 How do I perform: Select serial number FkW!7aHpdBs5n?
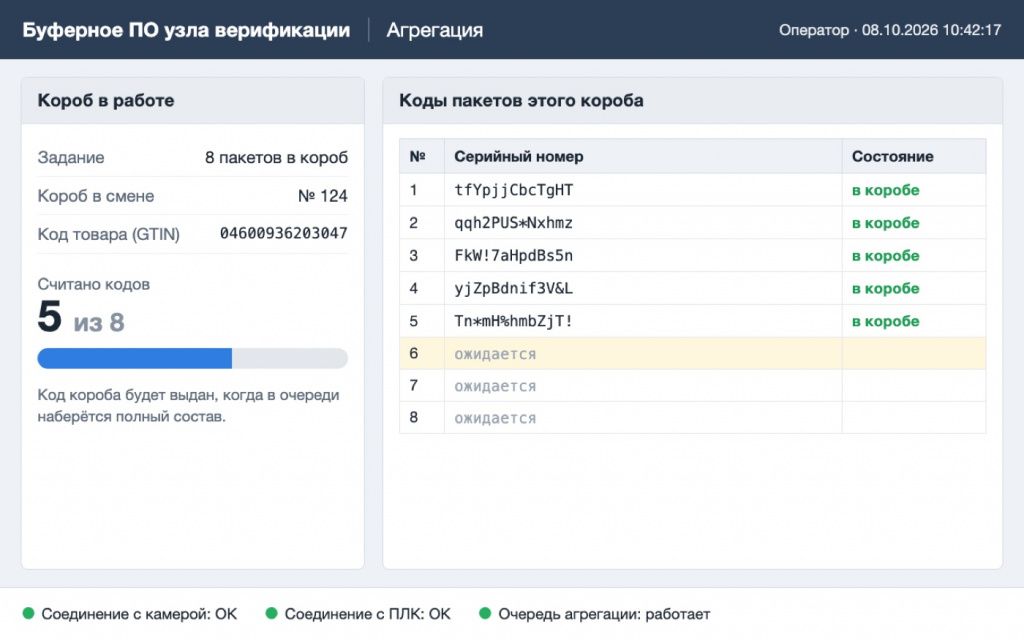[x=513, y=255]
